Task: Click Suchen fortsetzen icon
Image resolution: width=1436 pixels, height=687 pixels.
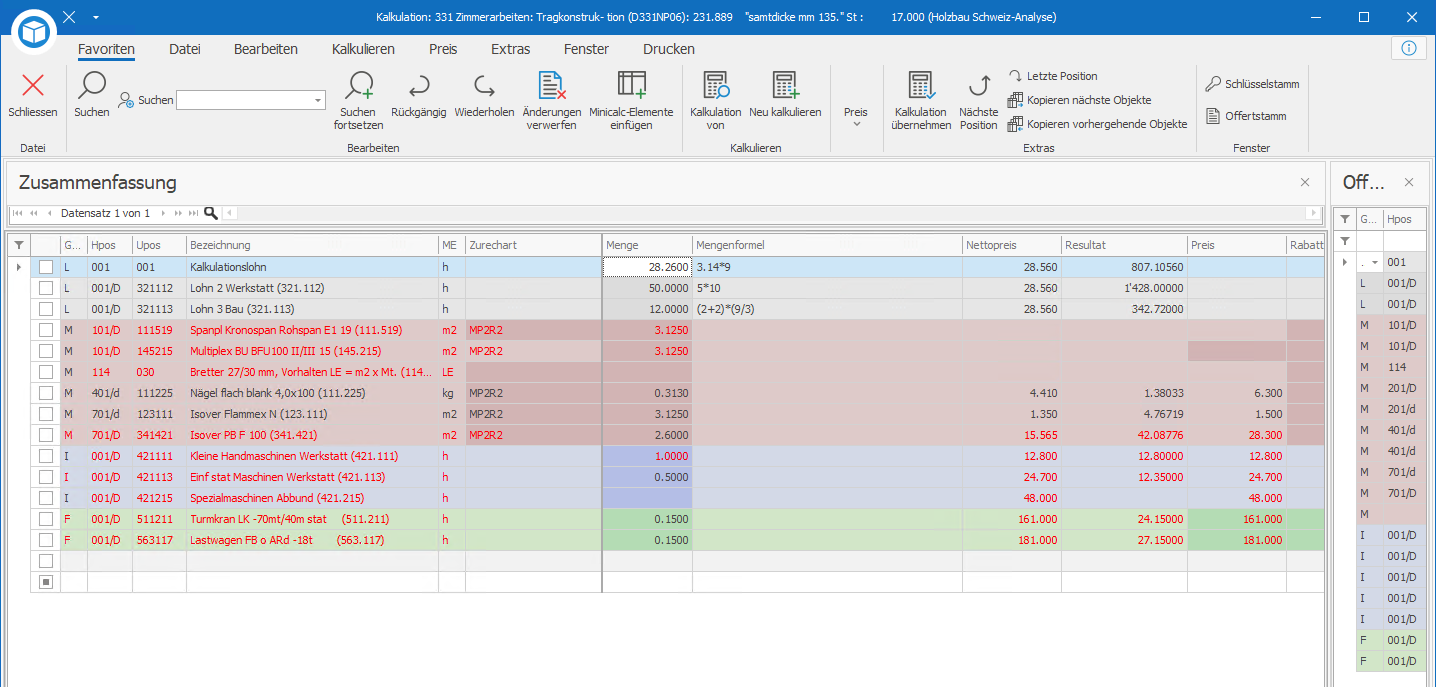Action: coord(358,86)
